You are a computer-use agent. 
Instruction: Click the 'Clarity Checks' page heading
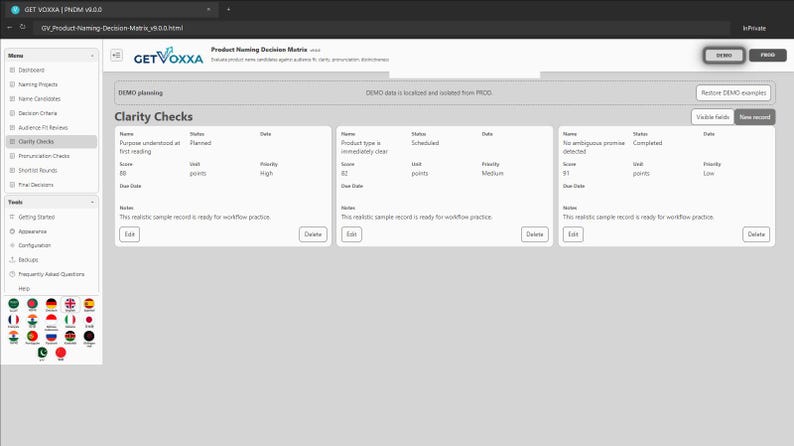pos(153,116)
